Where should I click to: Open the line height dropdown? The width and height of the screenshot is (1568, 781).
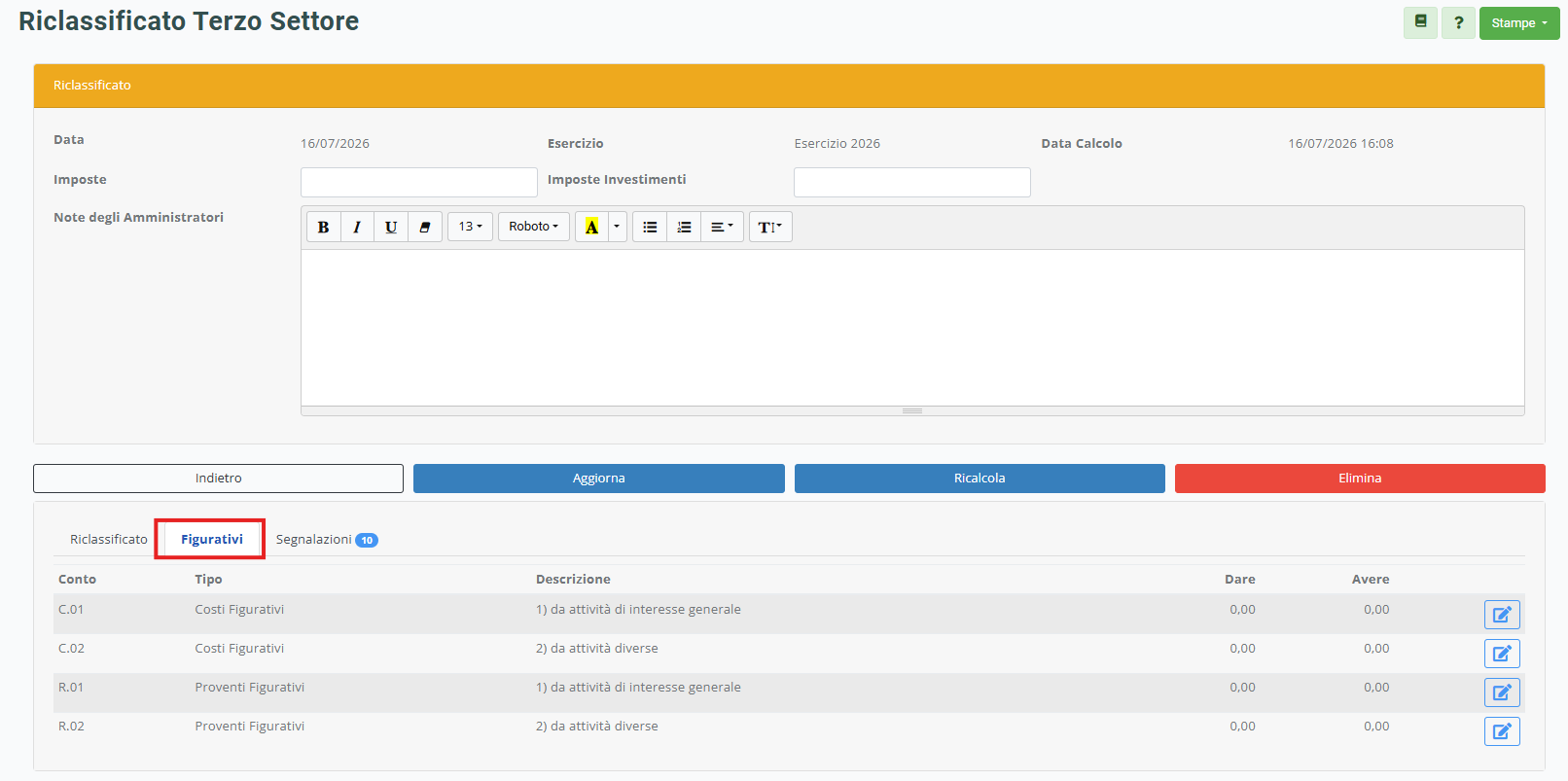[770, 227]
